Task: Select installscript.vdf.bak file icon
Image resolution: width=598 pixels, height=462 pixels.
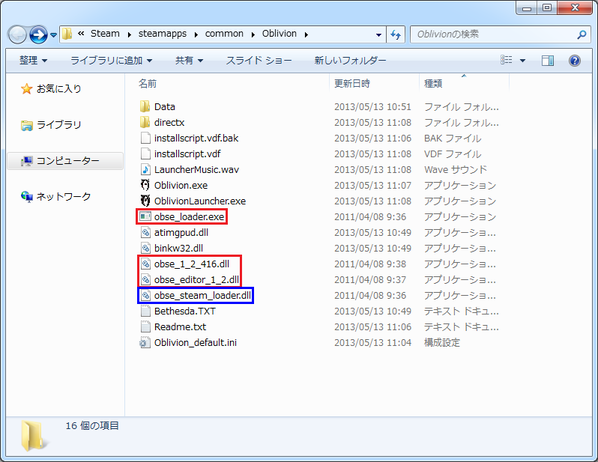Action: coord(145,138)
